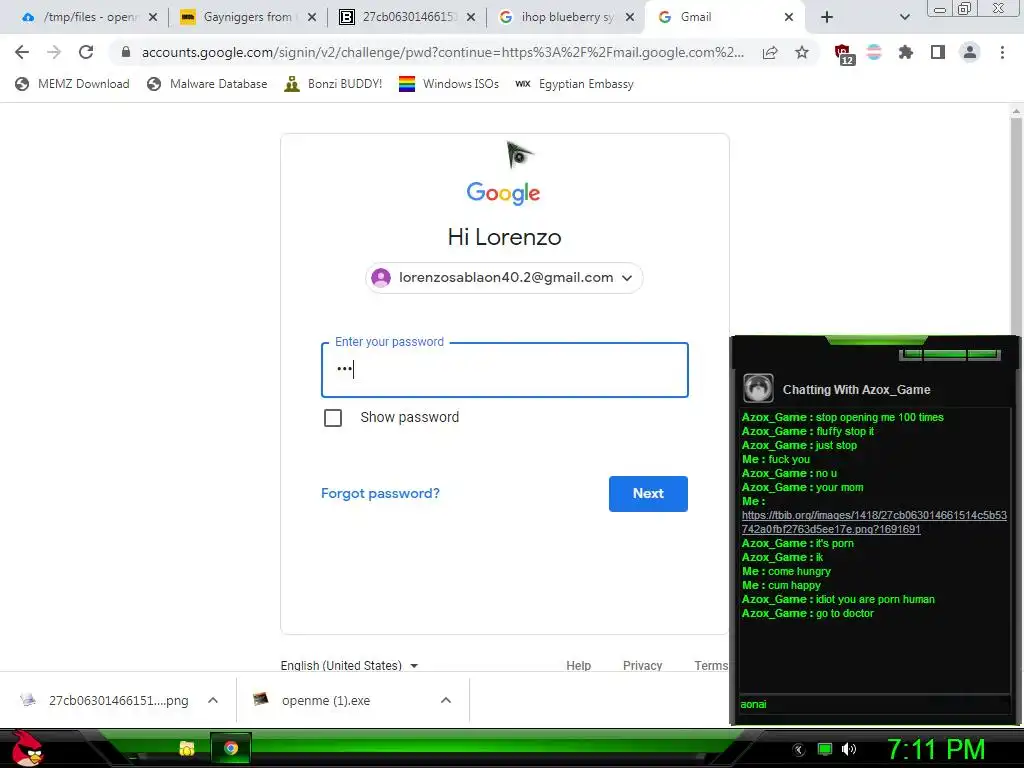Image resolution: width=1024 pixels, height=768 pixels.
Task: Go back to the previous page
Action: [x=22, y=52]
